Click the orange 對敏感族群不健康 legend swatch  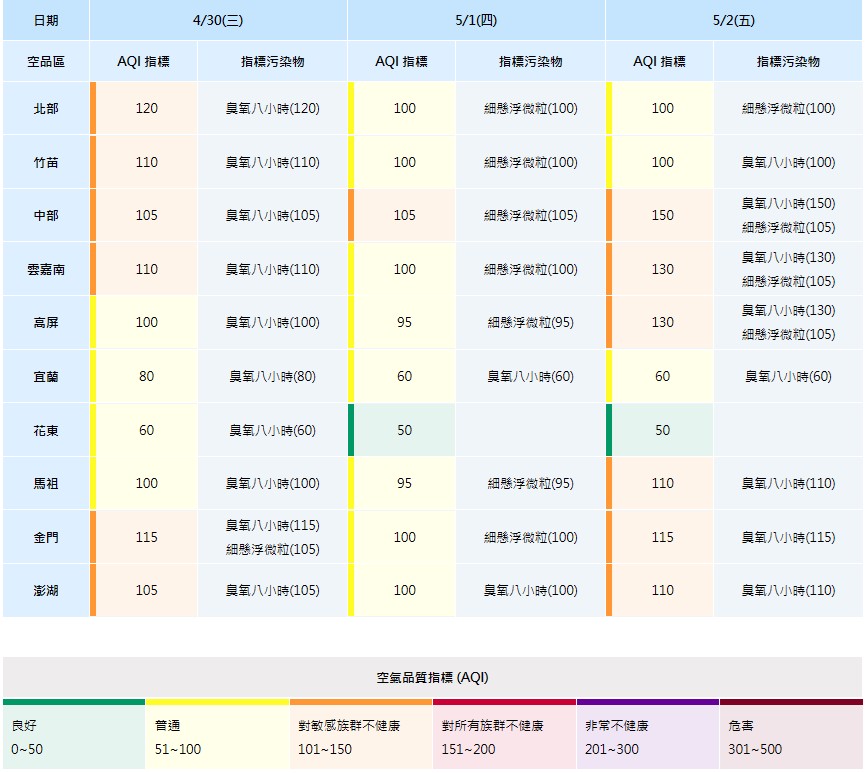[x=361, y=736]
